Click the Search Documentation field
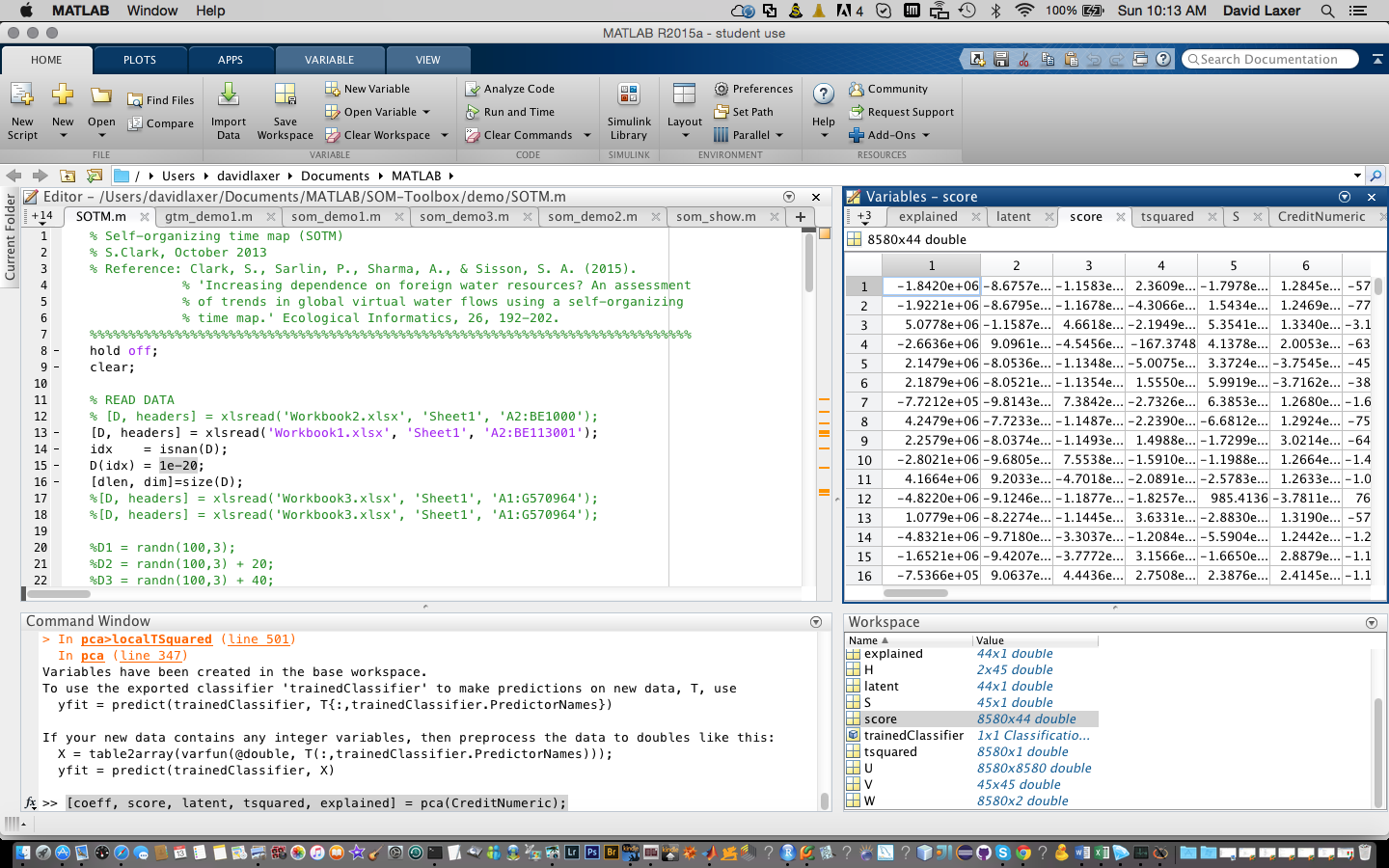1389x868 pixels. (x=1268, y=60)
